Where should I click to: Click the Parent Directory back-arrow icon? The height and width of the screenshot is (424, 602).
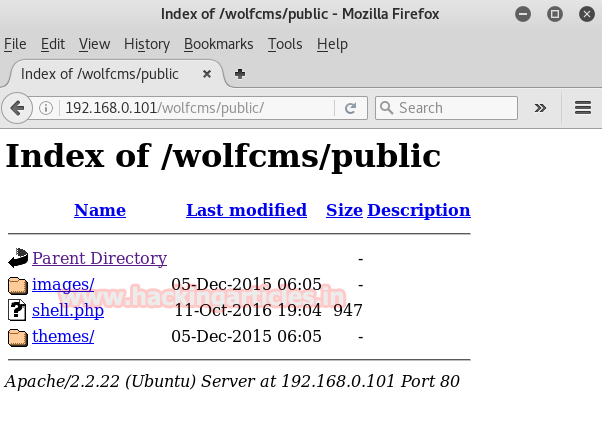pos(18,258)
